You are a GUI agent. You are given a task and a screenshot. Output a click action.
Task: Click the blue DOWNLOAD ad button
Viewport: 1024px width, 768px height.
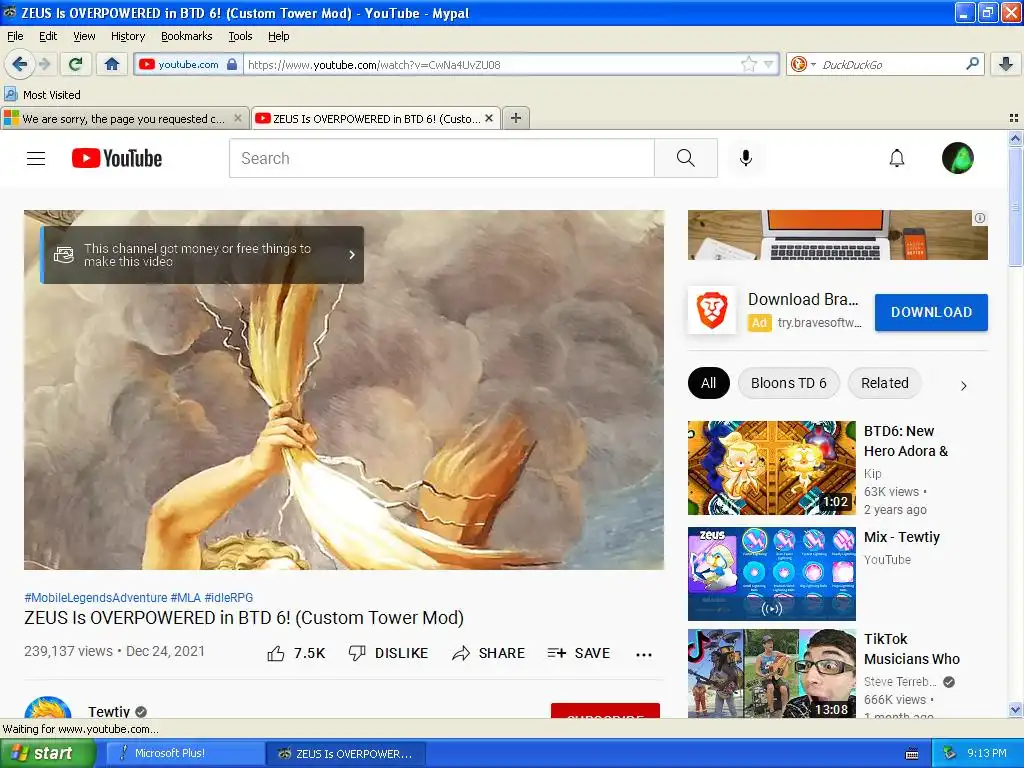[931, 312]
